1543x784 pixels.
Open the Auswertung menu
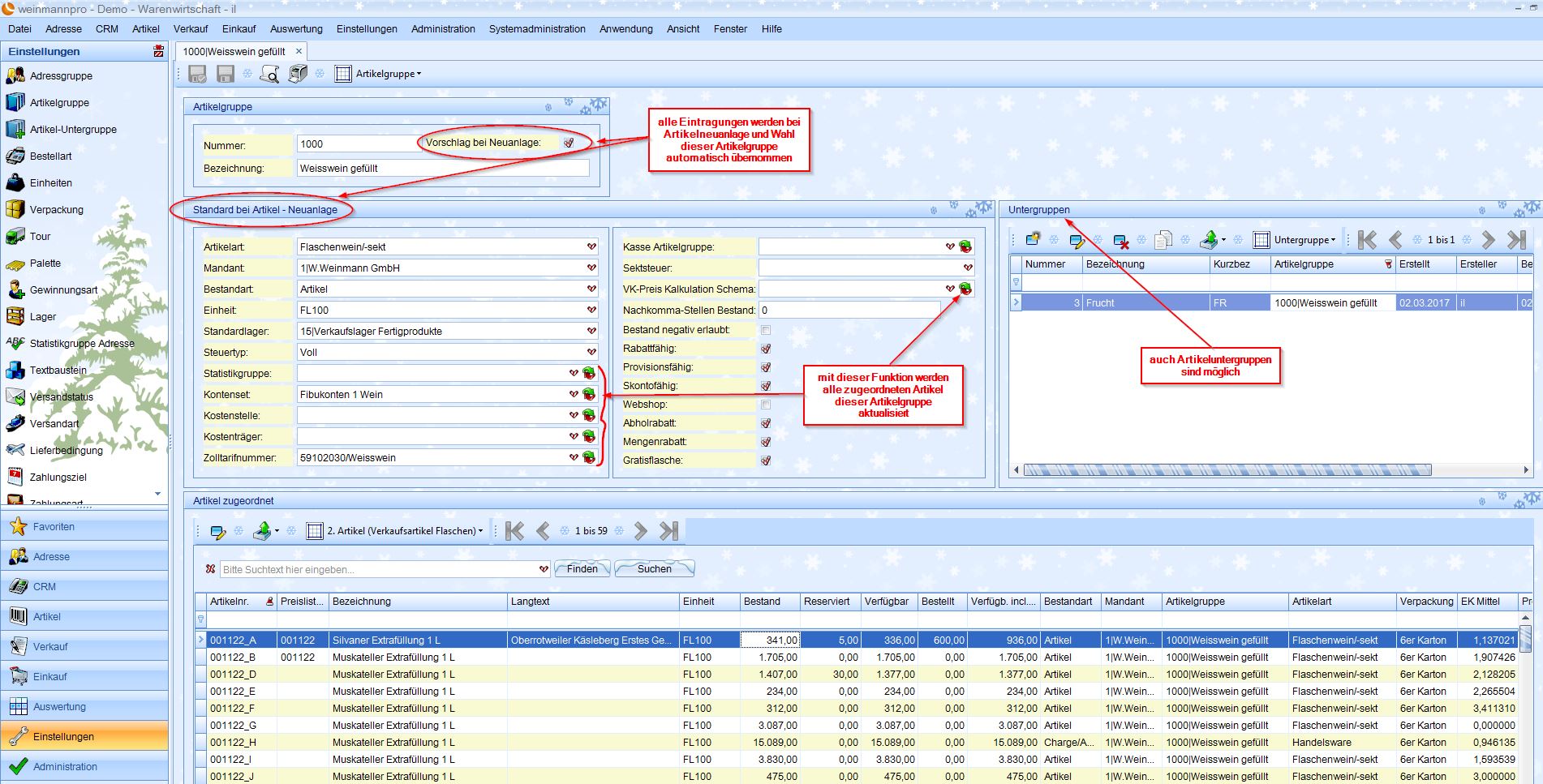[x=296, y=28]
